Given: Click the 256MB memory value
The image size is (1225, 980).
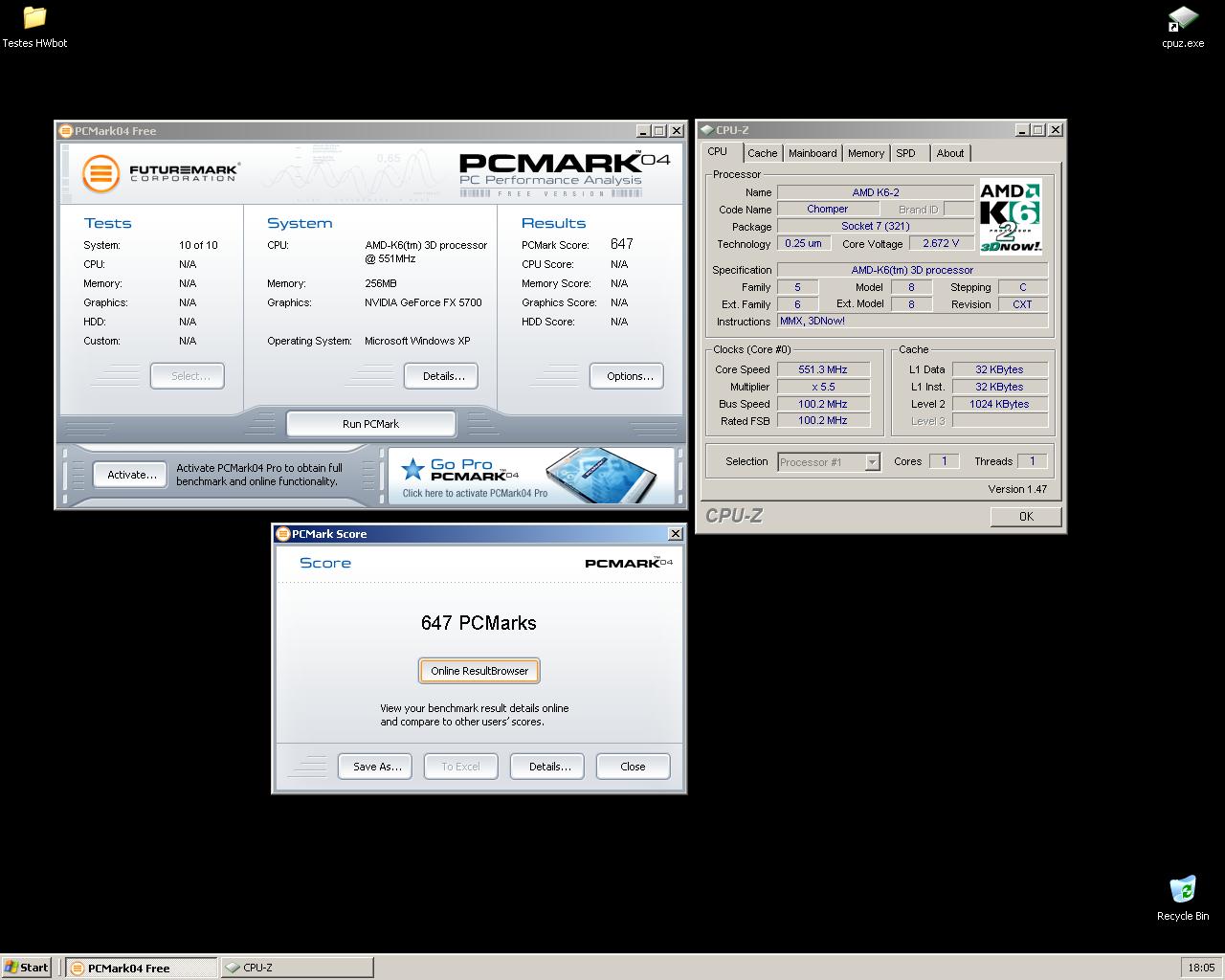Looking at the screenshot, I should point(381,283).
